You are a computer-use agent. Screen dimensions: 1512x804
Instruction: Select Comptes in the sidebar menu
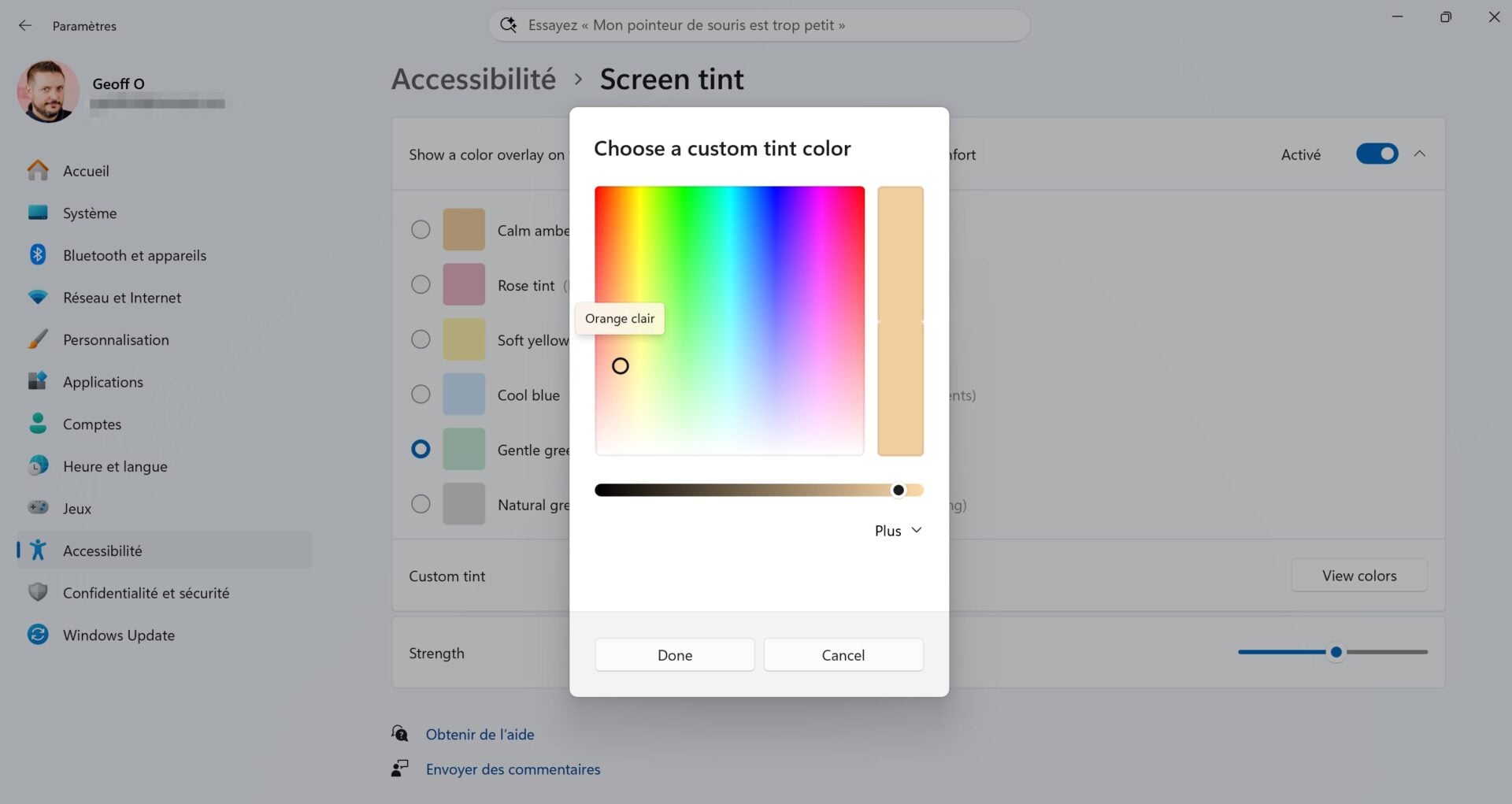[92, 424]
